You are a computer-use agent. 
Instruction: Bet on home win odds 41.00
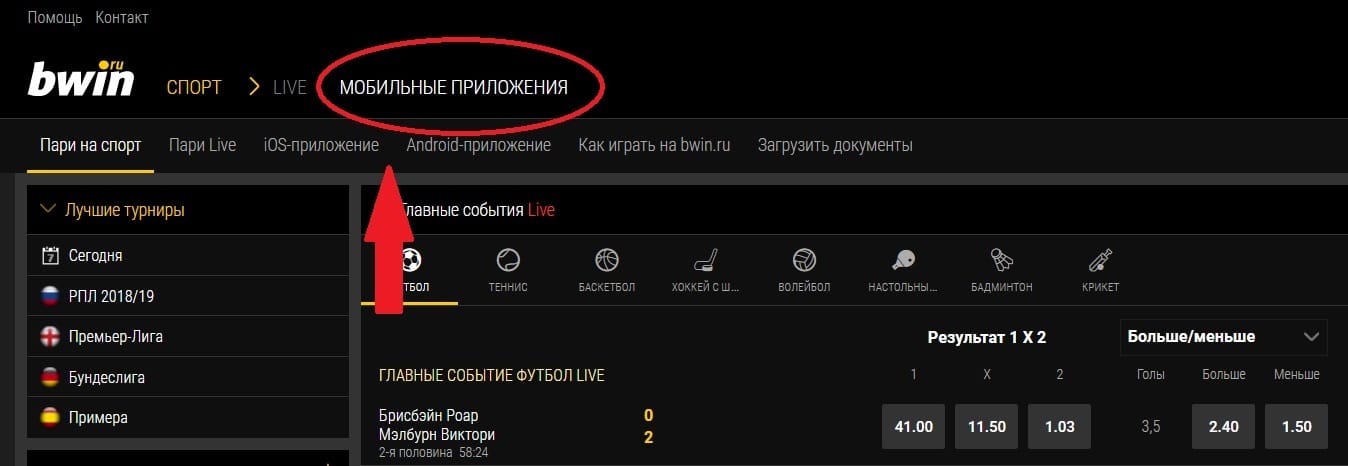[x=913, y=427]
